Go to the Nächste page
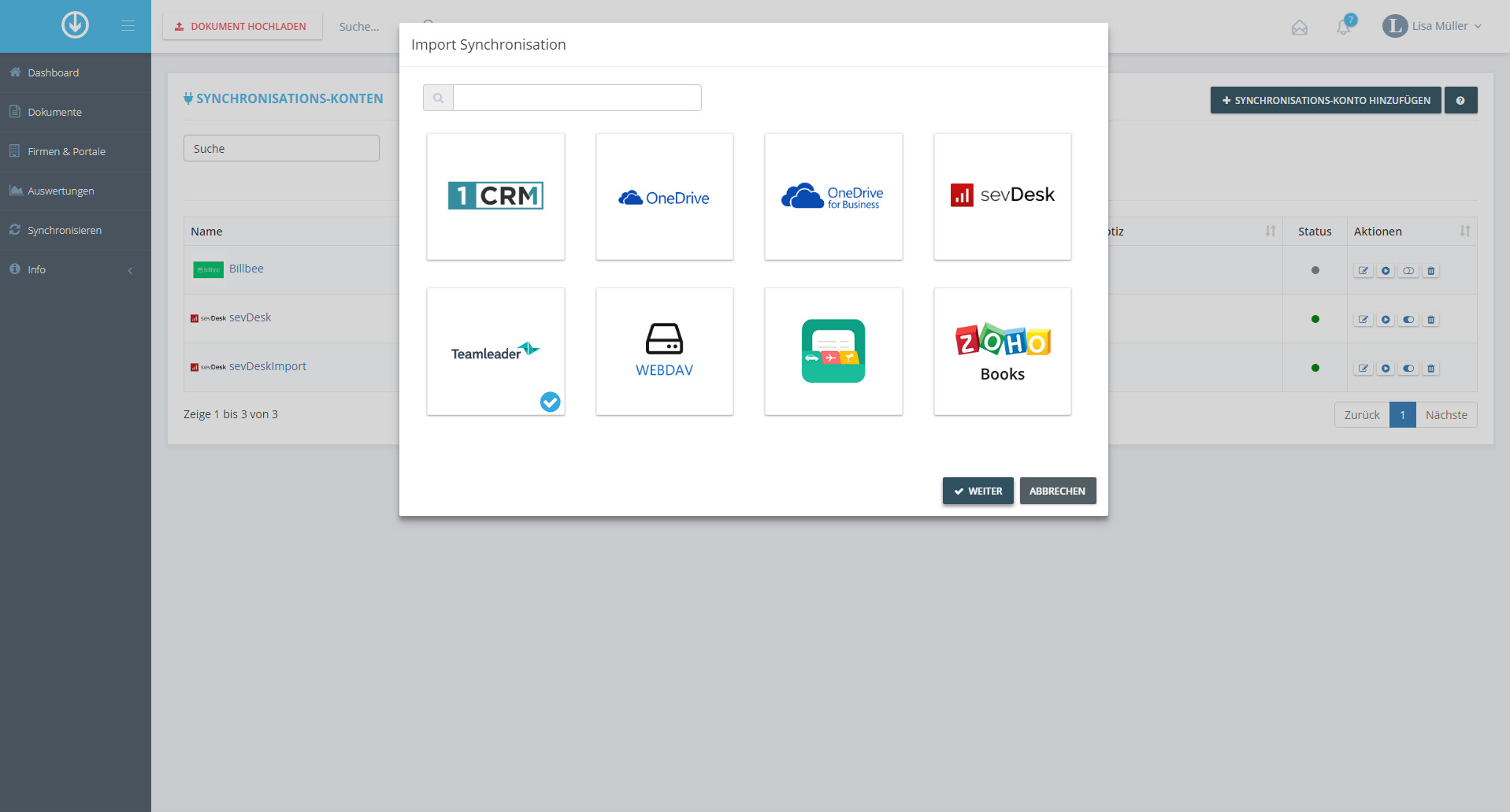Image resolution: width=1510 pixels, height=812 pixels. 1446,415
